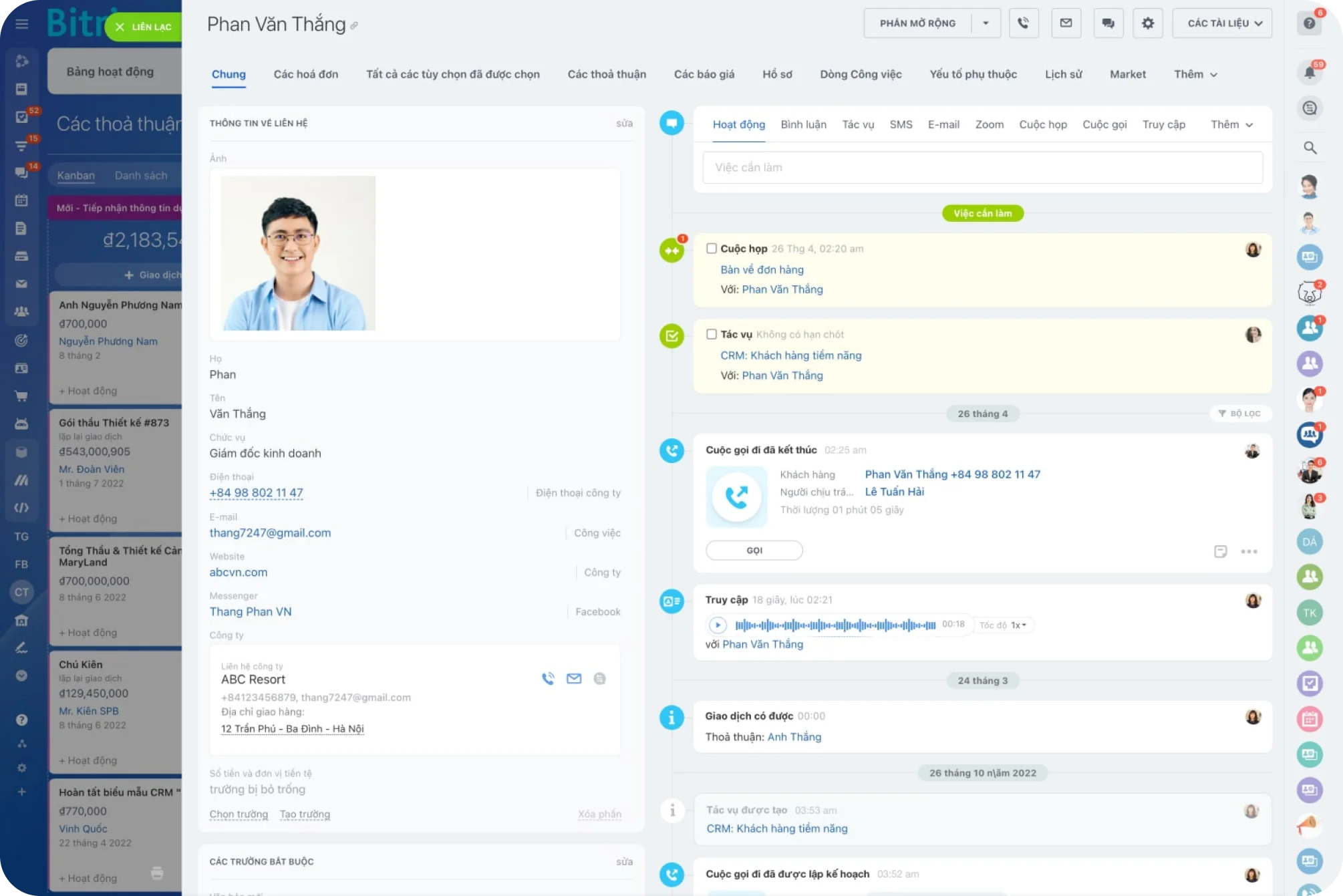1343x896 pixels.
Task: Check the Tác vụ activity checkbox
Action: click(x=712, y=334)
